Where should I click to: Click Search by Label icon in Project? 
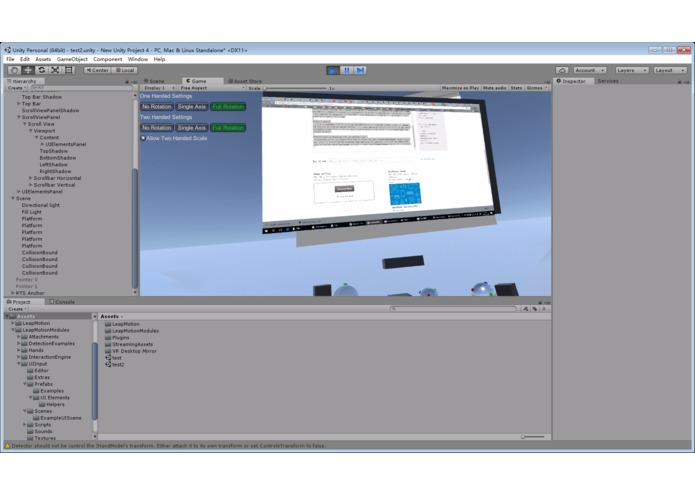coord(535,309)
